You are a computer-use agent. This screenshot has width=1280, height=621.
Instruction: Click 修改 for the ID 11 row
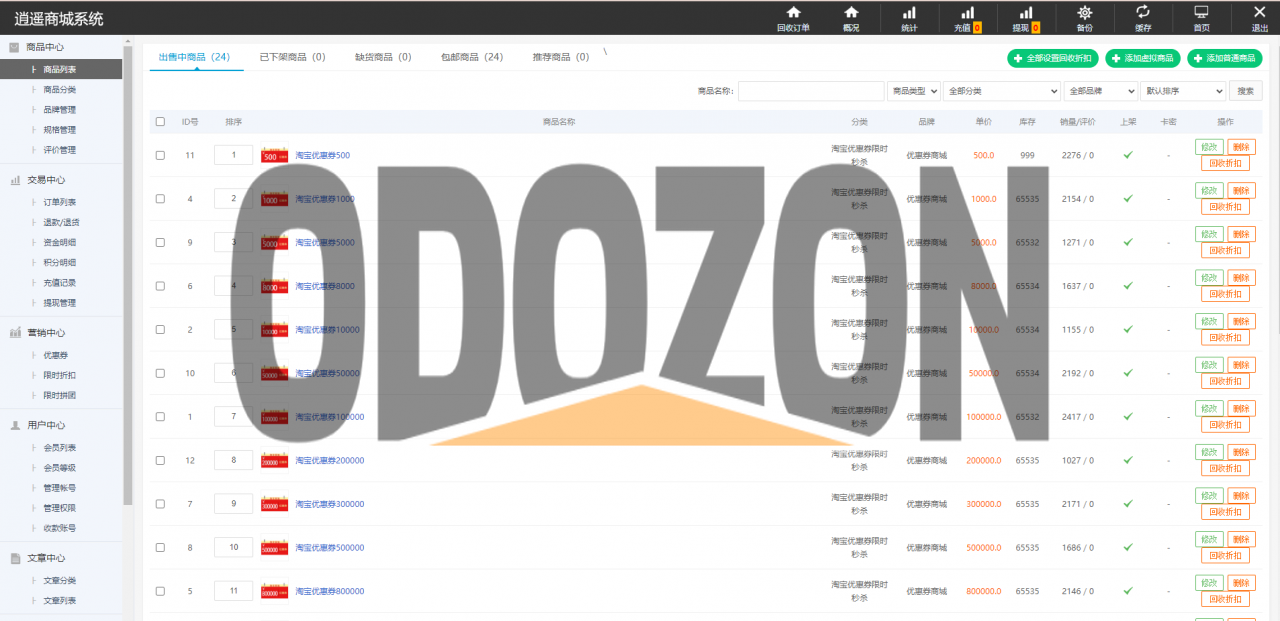click(x=1209, y=147)
